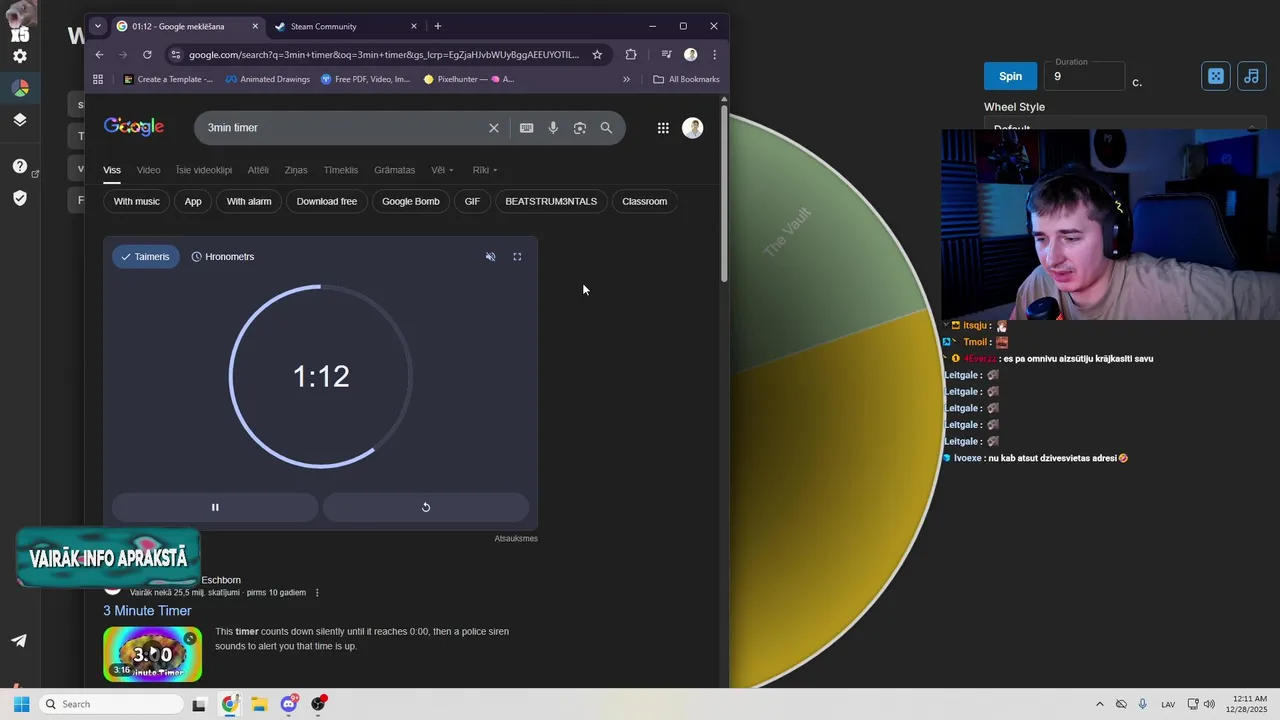Apply the GIF filter chip

tap(472, 201)
